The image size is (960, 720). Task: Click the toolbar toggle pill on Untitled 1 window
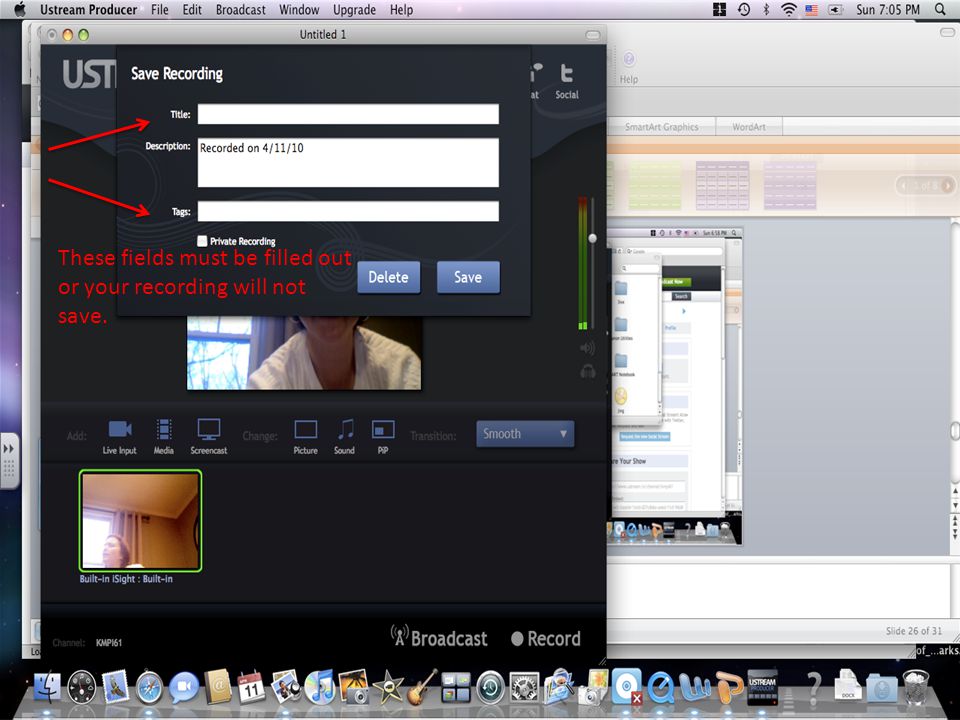pos(593,34)
